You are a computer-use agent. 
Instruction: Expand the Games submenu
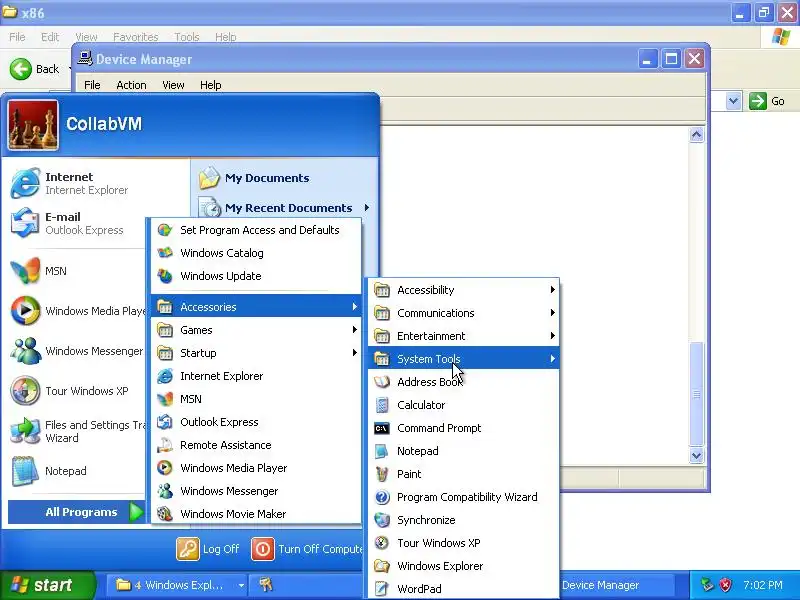tap(256, 330)
